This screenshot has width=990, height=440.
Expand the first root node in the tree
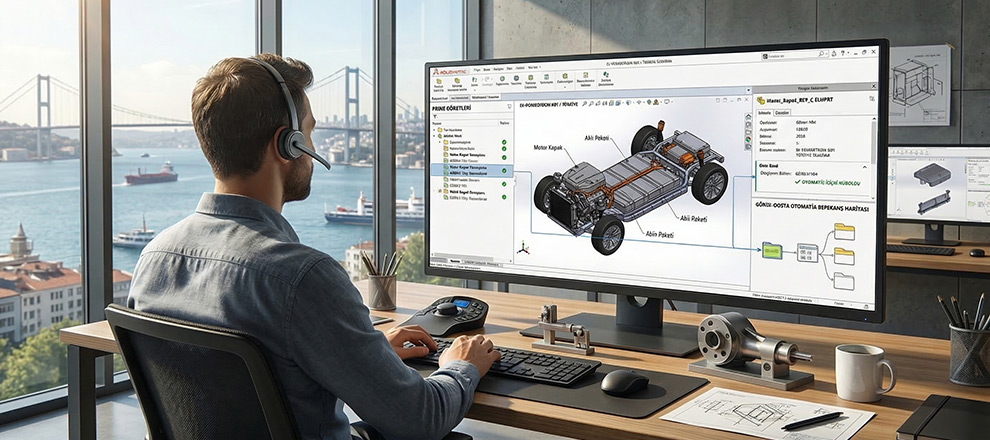(434, 130)
